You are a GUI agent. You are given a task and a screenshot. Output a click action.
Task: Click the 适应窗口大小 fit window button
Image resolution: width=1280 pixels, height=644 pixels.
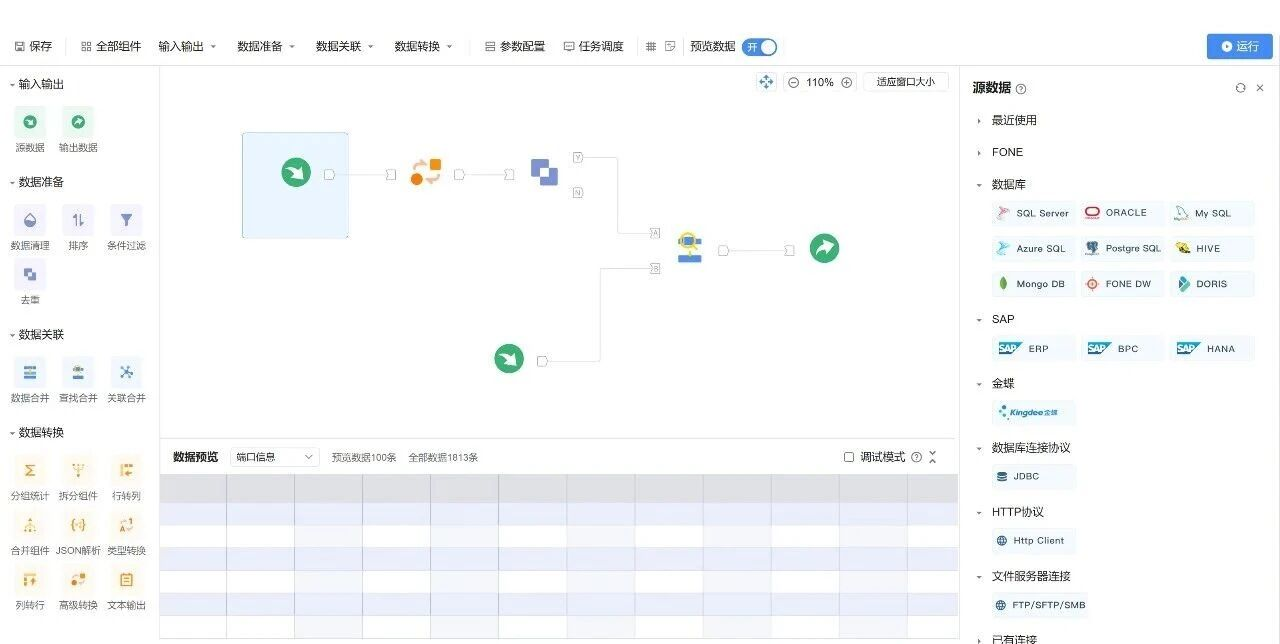tap(905, 82)
